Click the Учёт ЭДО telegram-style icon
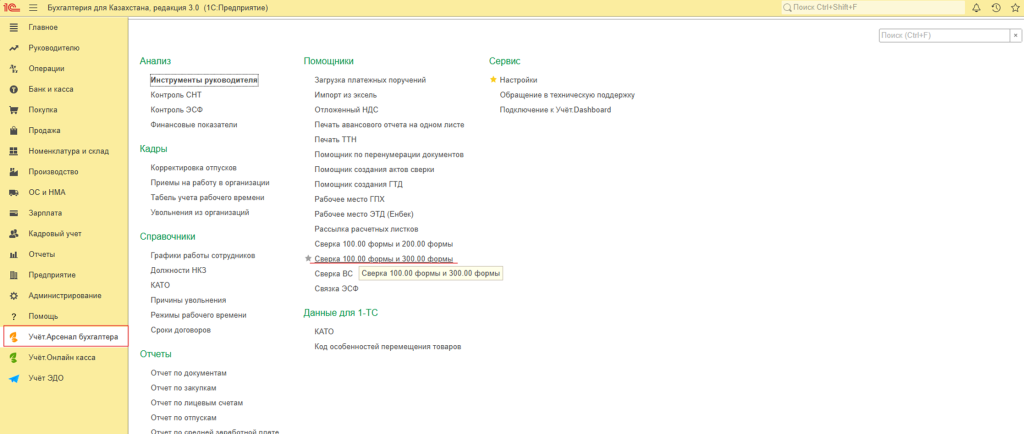The height and width of the screenshot is (434, 1024). [x=14, y=378]
